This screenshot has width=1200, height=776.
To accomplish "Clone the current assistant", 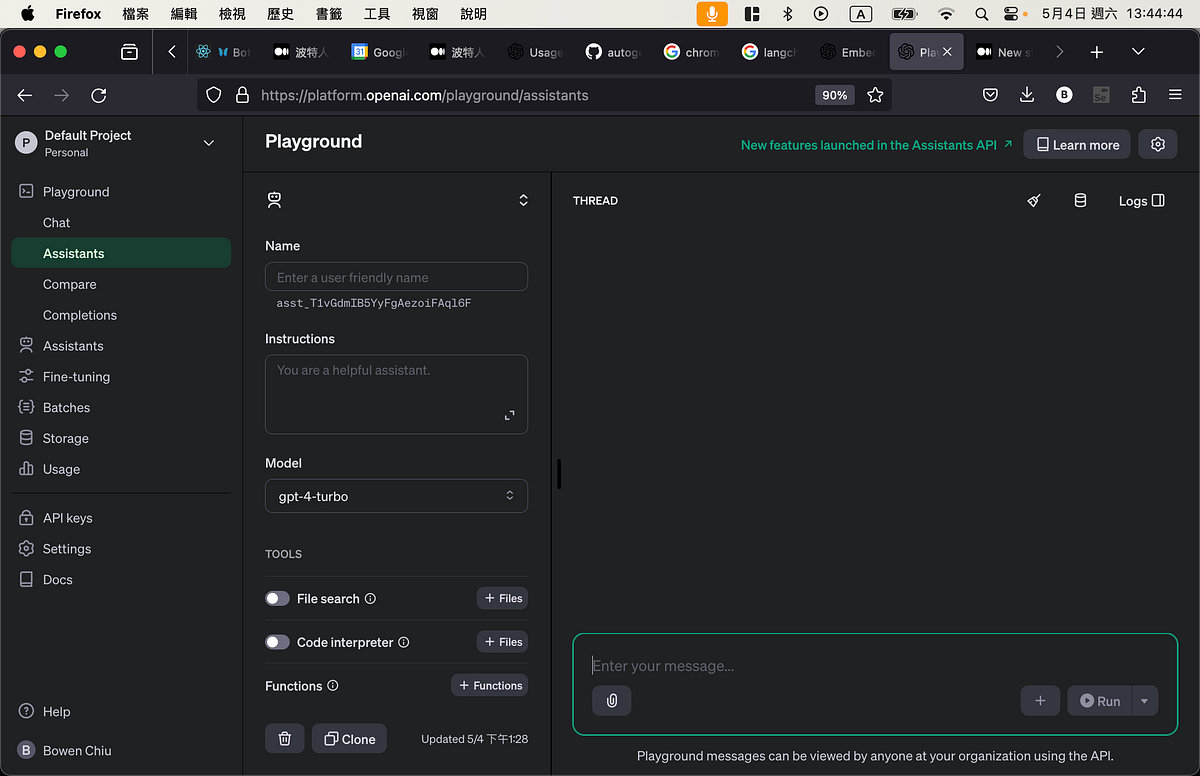I will click(x=349, y=738).
